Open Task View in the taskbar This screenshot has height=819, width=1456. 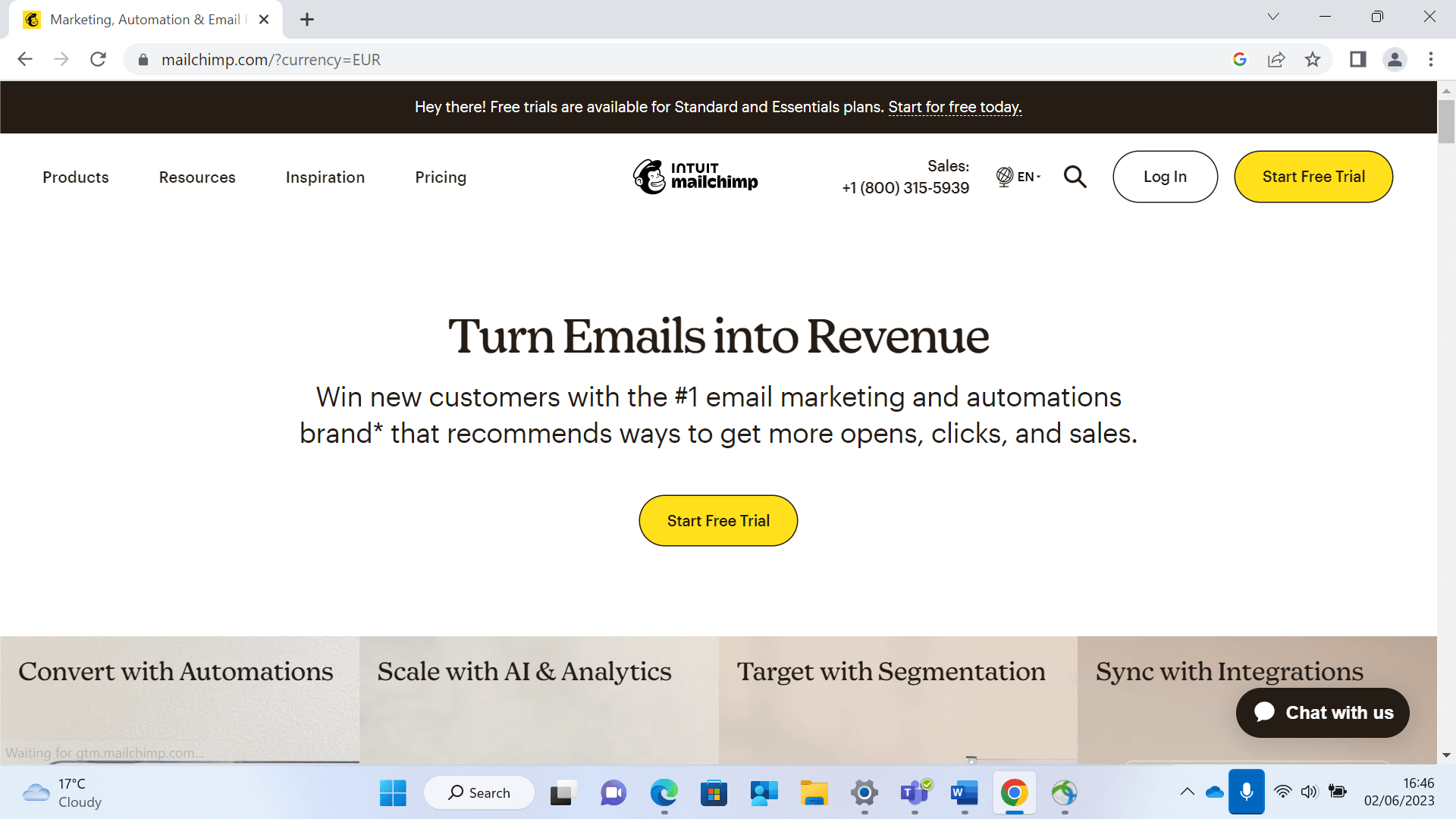pos(563,793)
